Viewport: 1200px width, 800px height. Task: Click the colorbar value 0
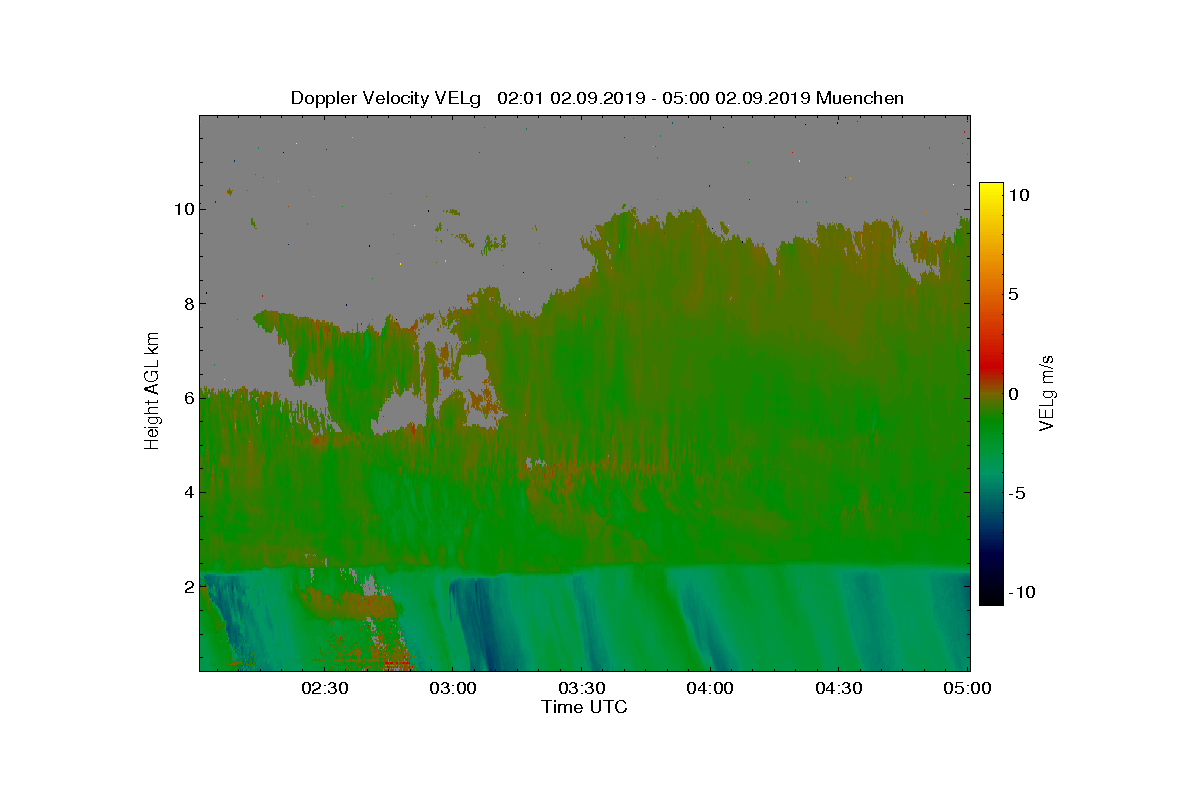pos(1014,394)
